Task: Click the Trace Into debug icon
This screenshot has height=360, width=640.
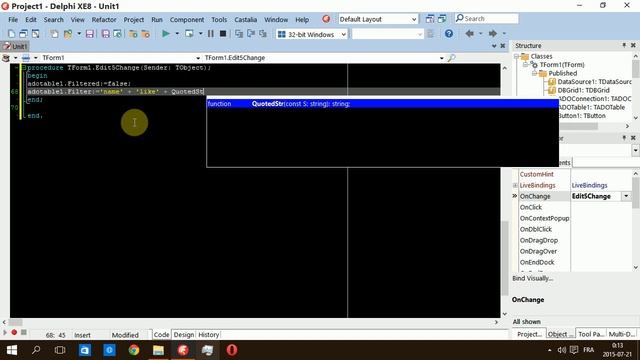Action: point(239,34)
